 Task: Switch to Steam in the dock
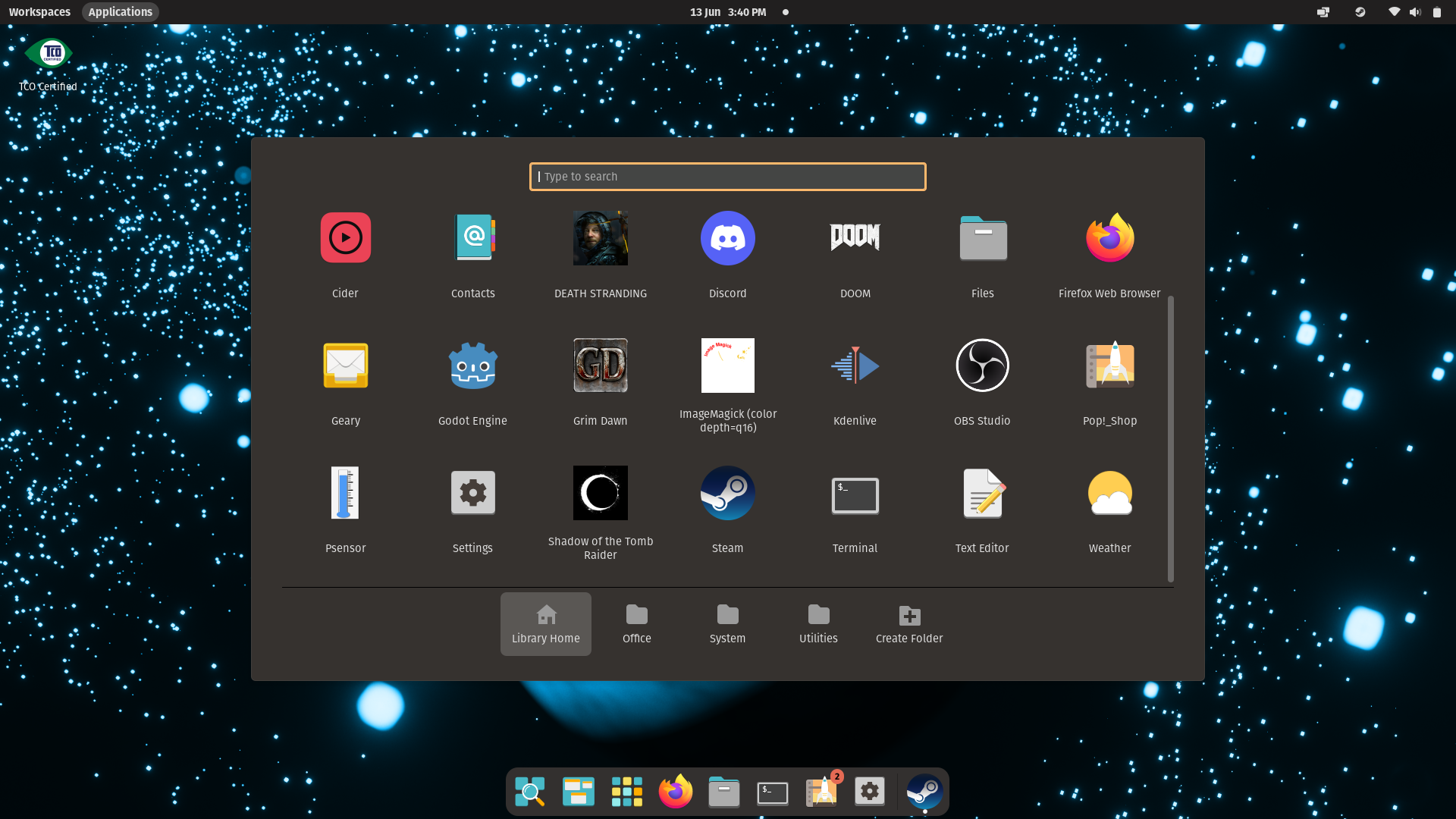(925, 792)
